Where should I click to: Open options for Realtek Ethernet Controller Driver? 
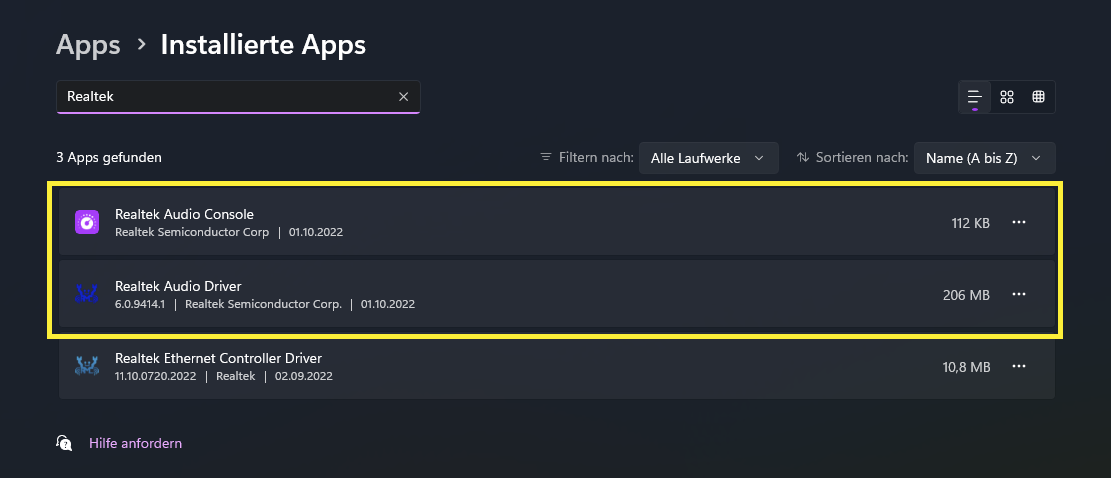(x=1019, y=366)
